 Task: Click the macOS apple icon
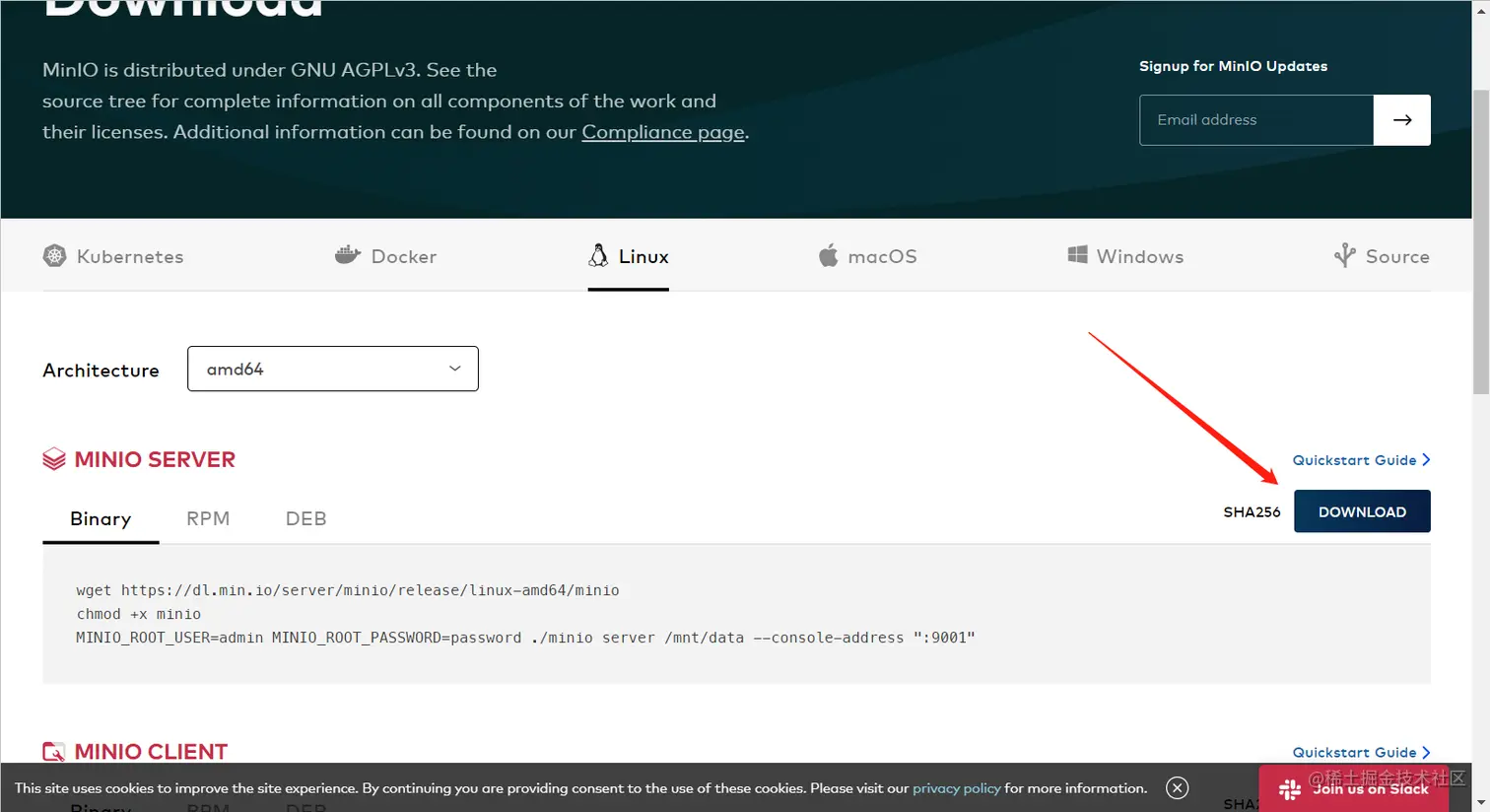pos(828,255)
